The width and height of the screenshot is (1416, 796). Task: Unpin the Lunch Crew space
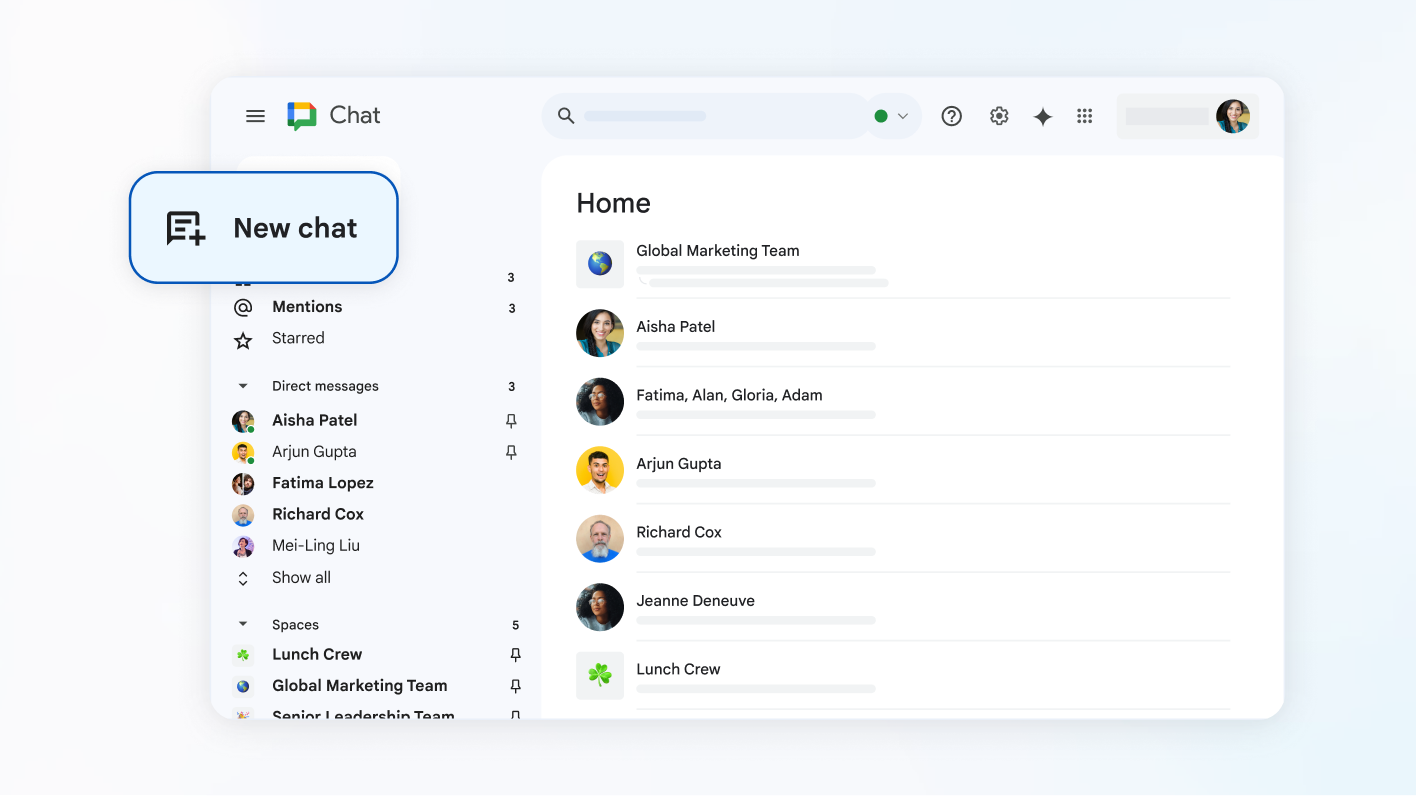point(515,655)
